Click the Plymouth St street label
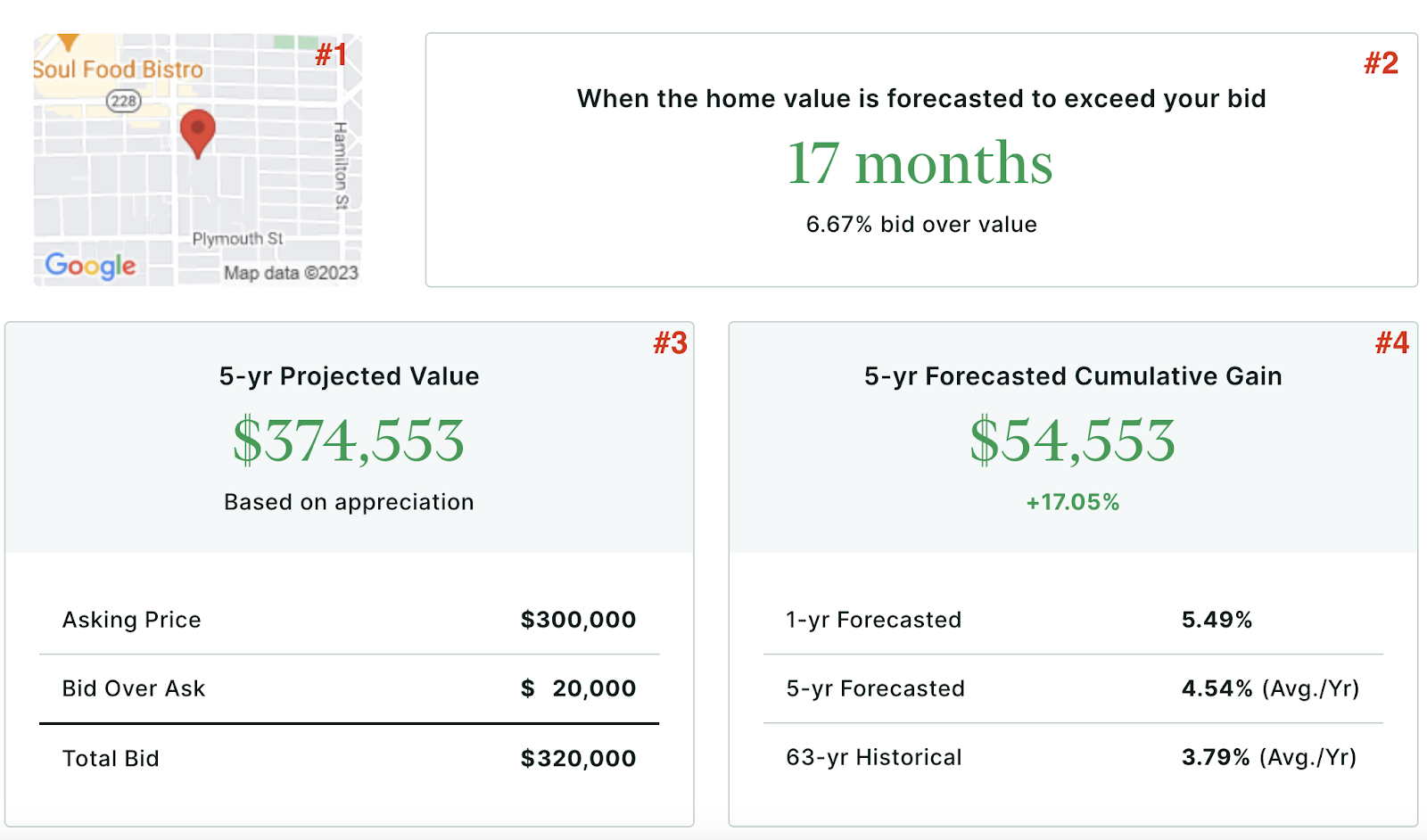 pos(237,239)
